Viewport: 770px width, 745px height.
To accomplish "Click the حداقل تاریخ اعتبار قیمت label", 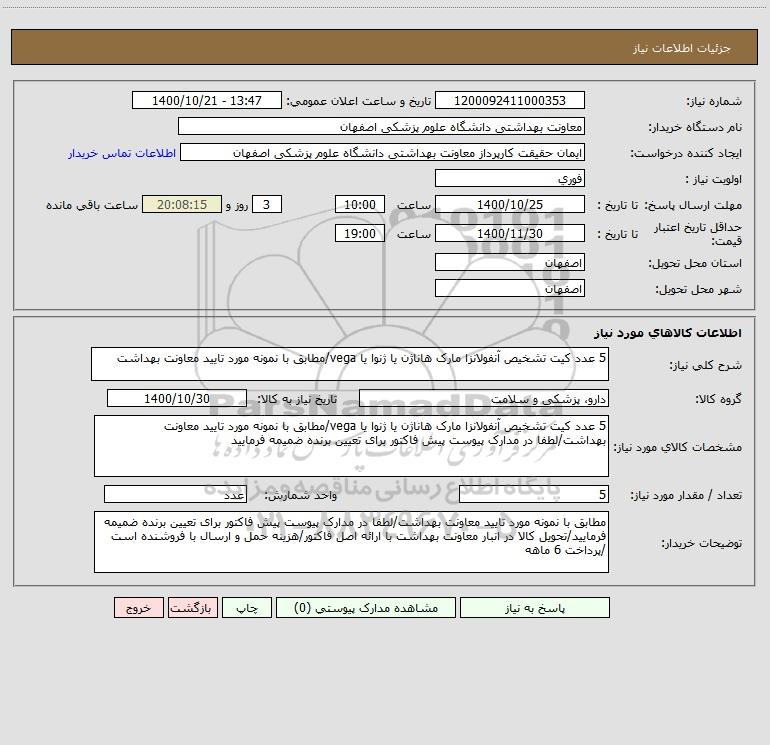I will click(x=697, y=234).
